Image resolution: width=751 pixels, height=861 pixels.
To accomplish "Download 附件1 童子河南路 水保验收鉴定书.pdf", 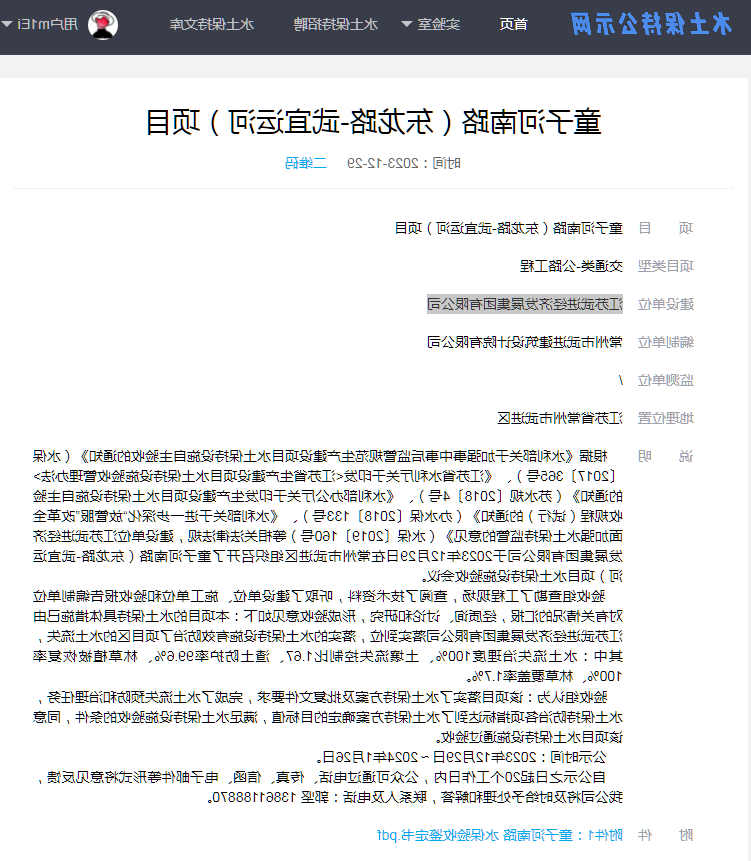I will click(500, 835).
